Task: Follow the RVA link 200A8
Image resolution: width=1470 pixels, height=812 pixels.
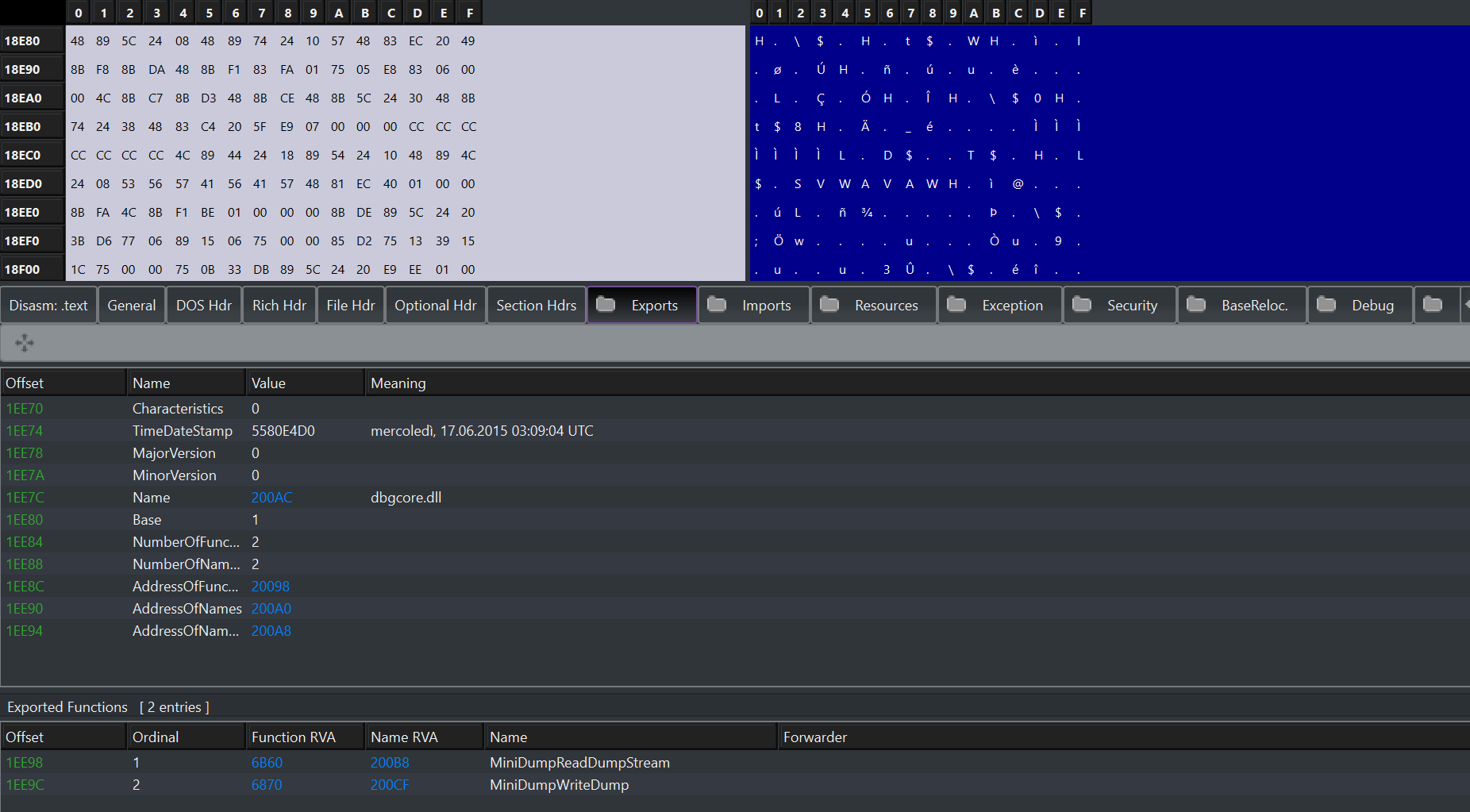Action: (x=271, y=631)
